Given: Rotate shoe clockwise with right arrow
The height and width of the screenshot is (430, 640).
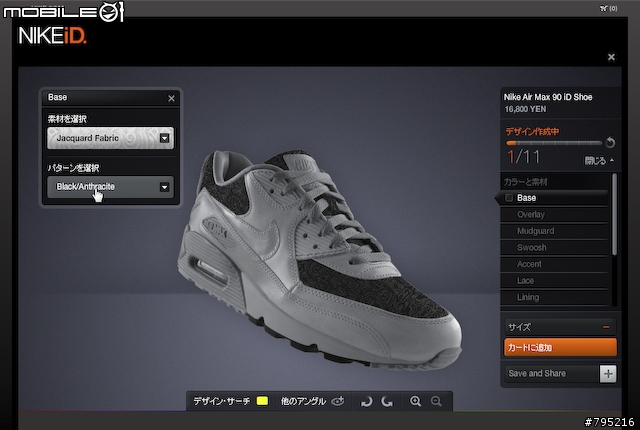Looking at the screenshot, I should pyautogui.click(x=387, y=402).
